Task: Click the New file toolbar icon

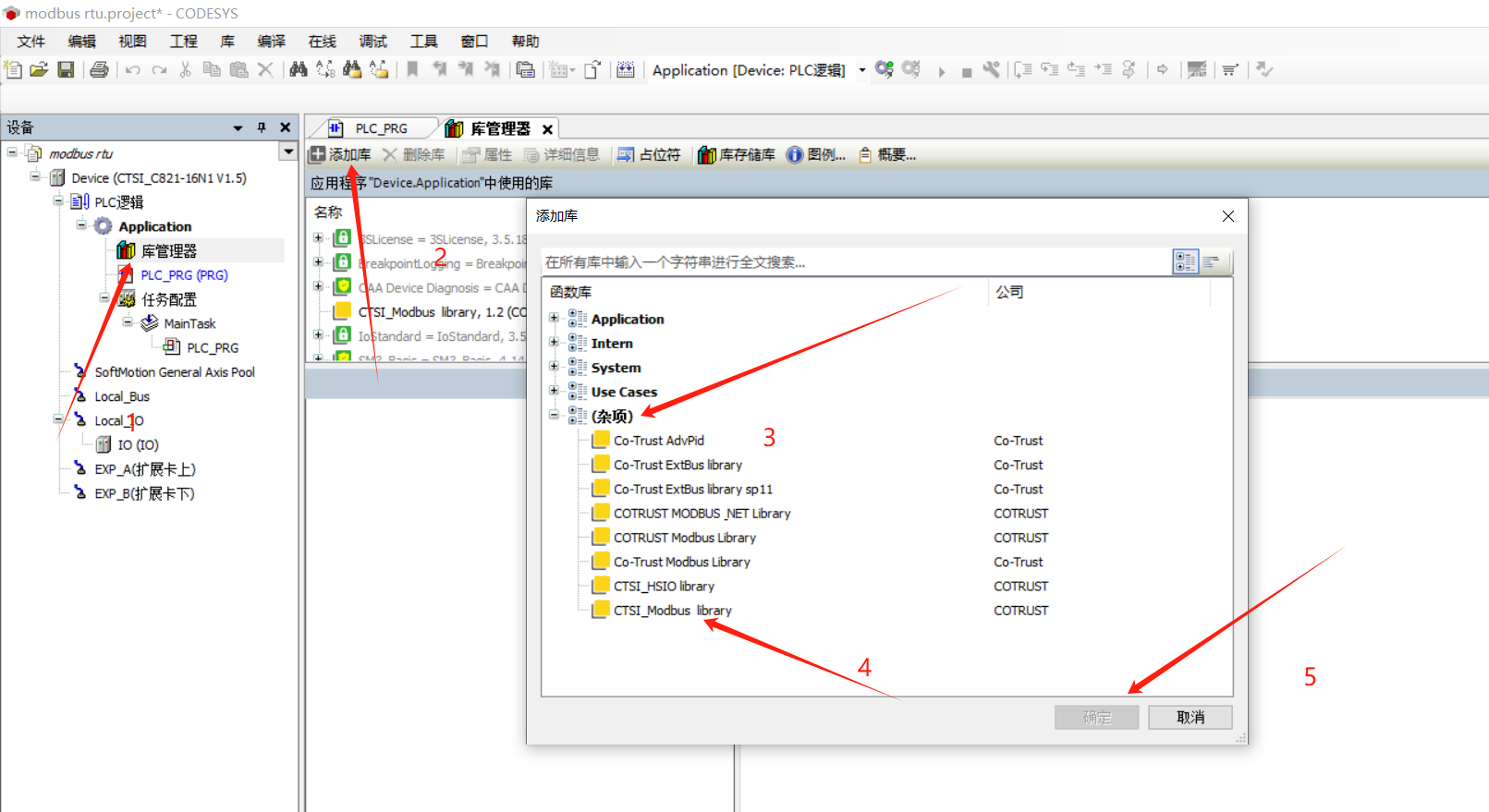Action: (x=13, y=69)
